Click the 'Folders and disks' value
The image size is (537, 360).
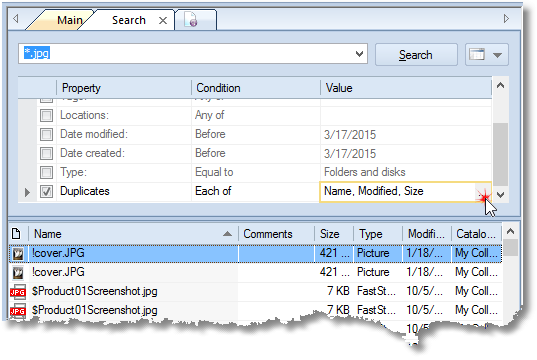tap(364, 172)
